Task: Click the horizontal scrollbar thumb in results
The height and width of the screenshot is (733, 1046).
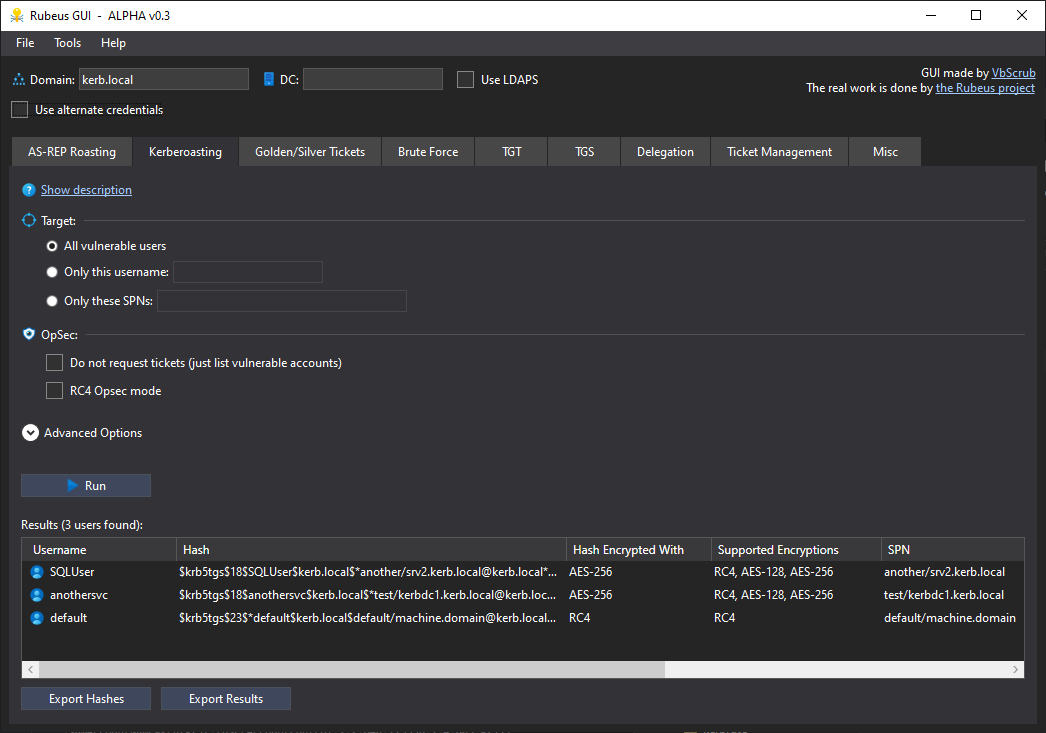Action: (x=352, y=670)
